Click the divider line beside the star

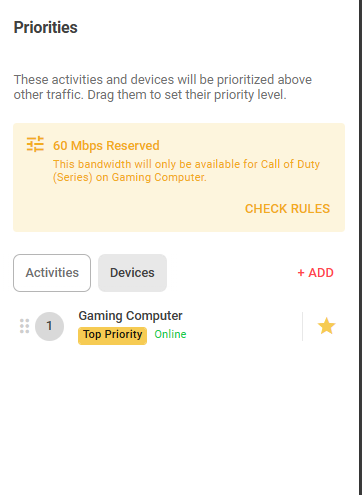pyautogui.click(x=302, y=326)
